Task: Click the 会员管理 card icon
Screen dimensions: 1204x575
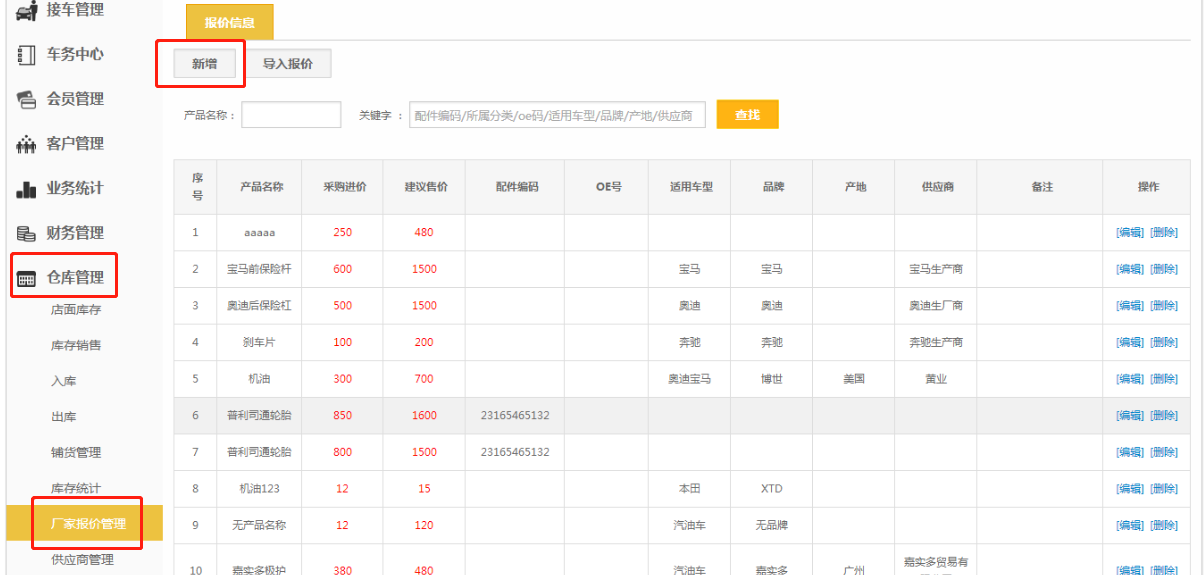Action: pyautogui.click(x=27, y=99)
